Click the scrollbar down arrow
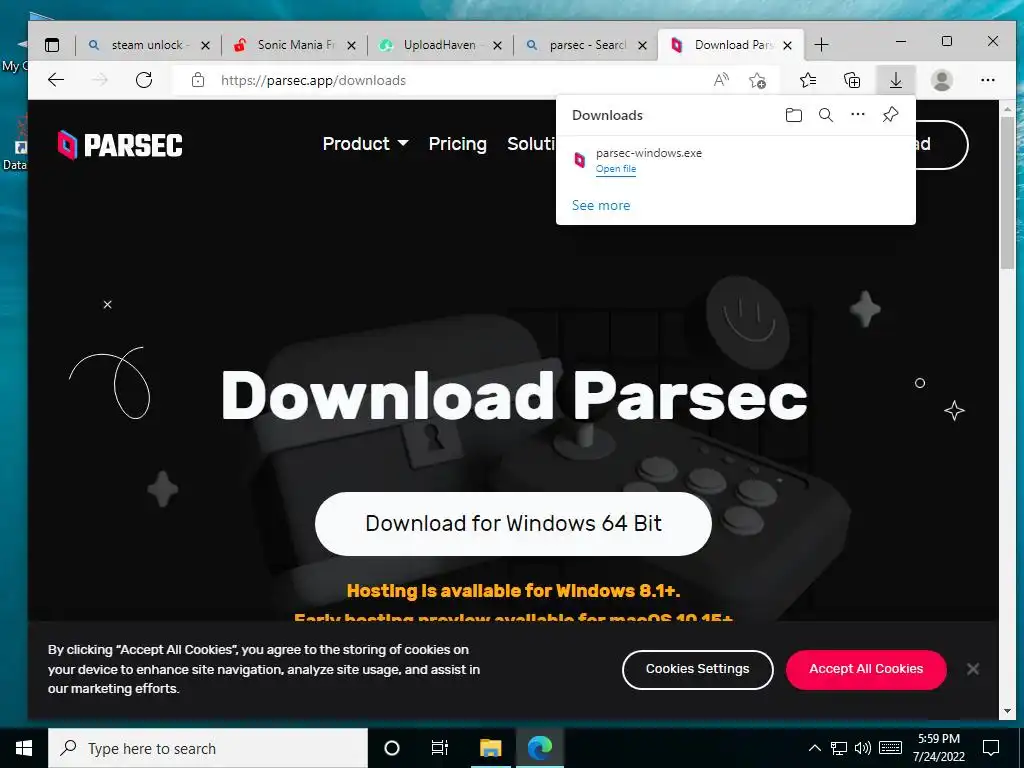 [x=1007, y=711]
